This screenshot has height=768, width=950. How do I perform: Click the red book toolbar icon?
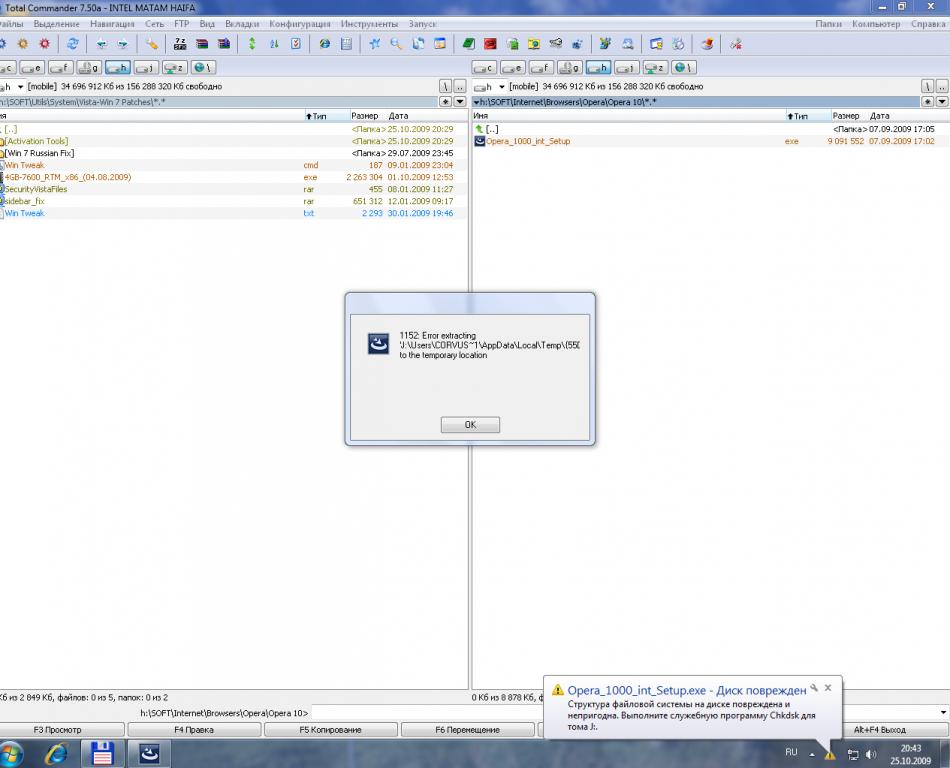point(490,44)
